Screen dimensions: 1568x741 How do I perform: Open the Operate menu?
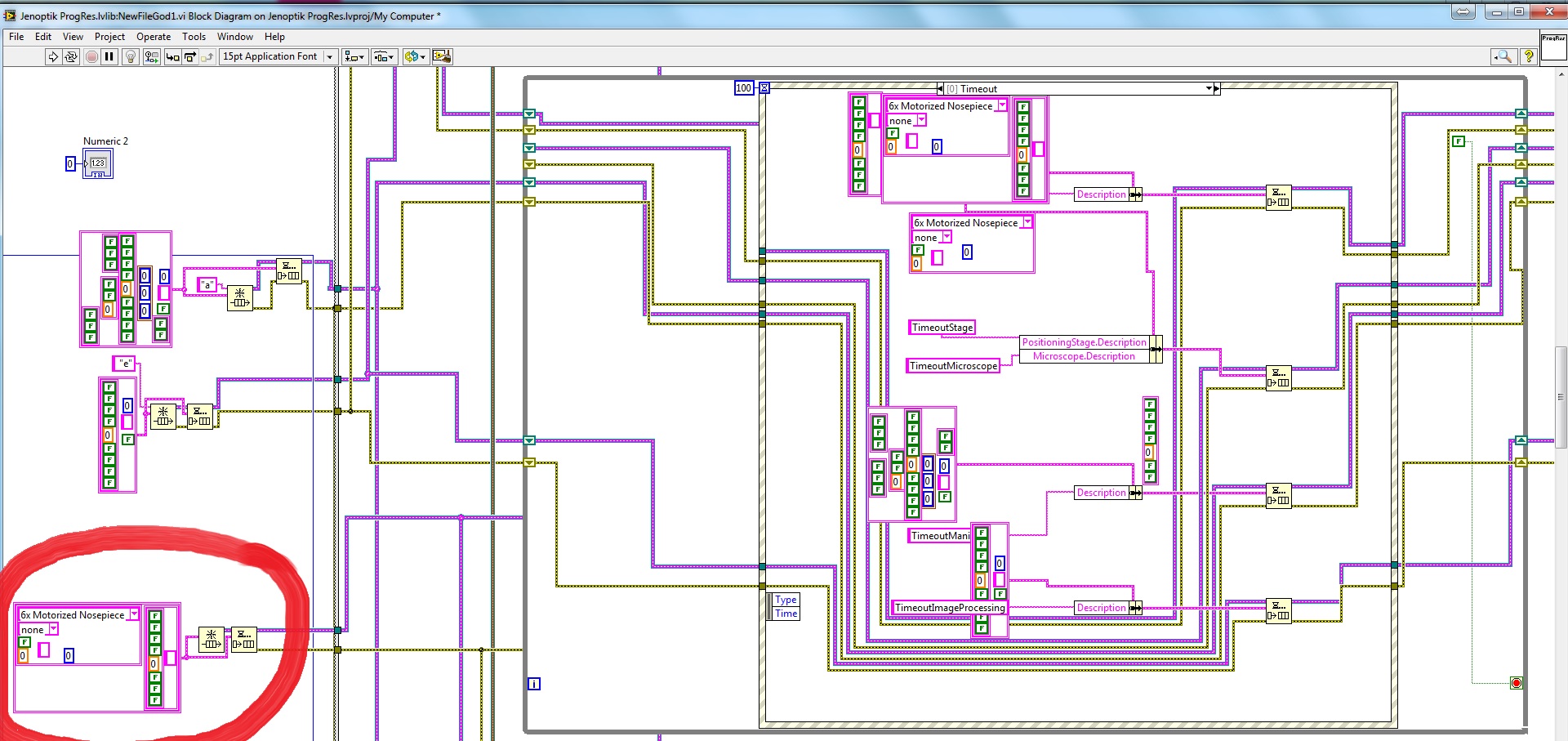point(154,37)
